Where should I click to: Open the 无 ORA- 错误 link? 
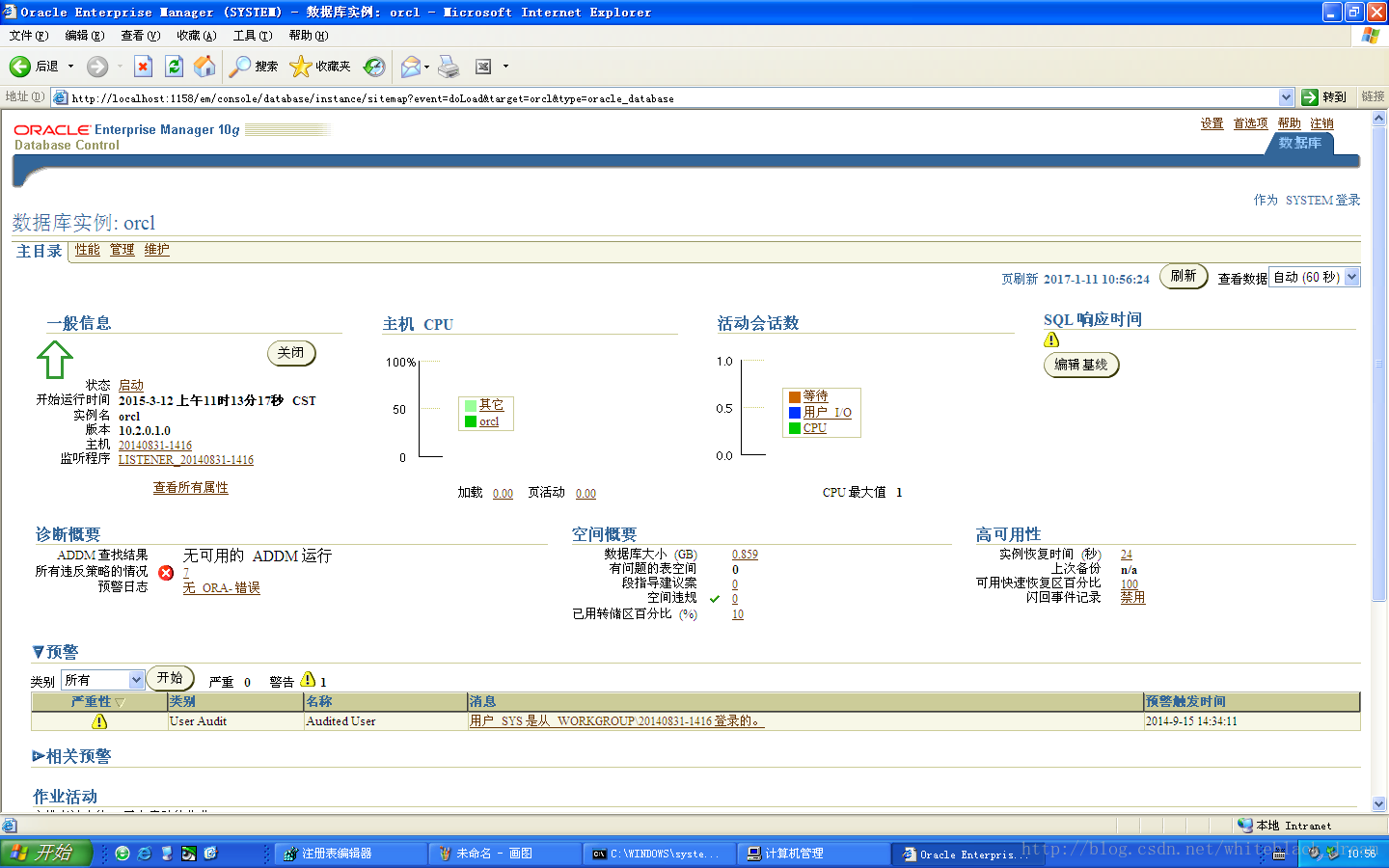[222, 587]
